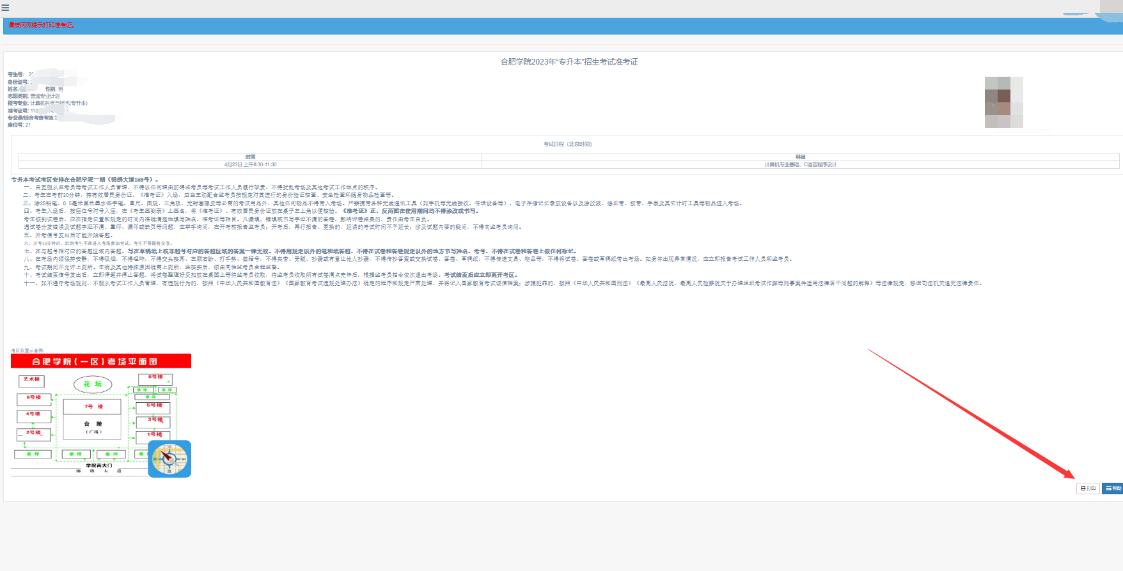Open the hamburger menu icon
The width and height of the screenshot is (1123, 571).
tap(5, 7)
